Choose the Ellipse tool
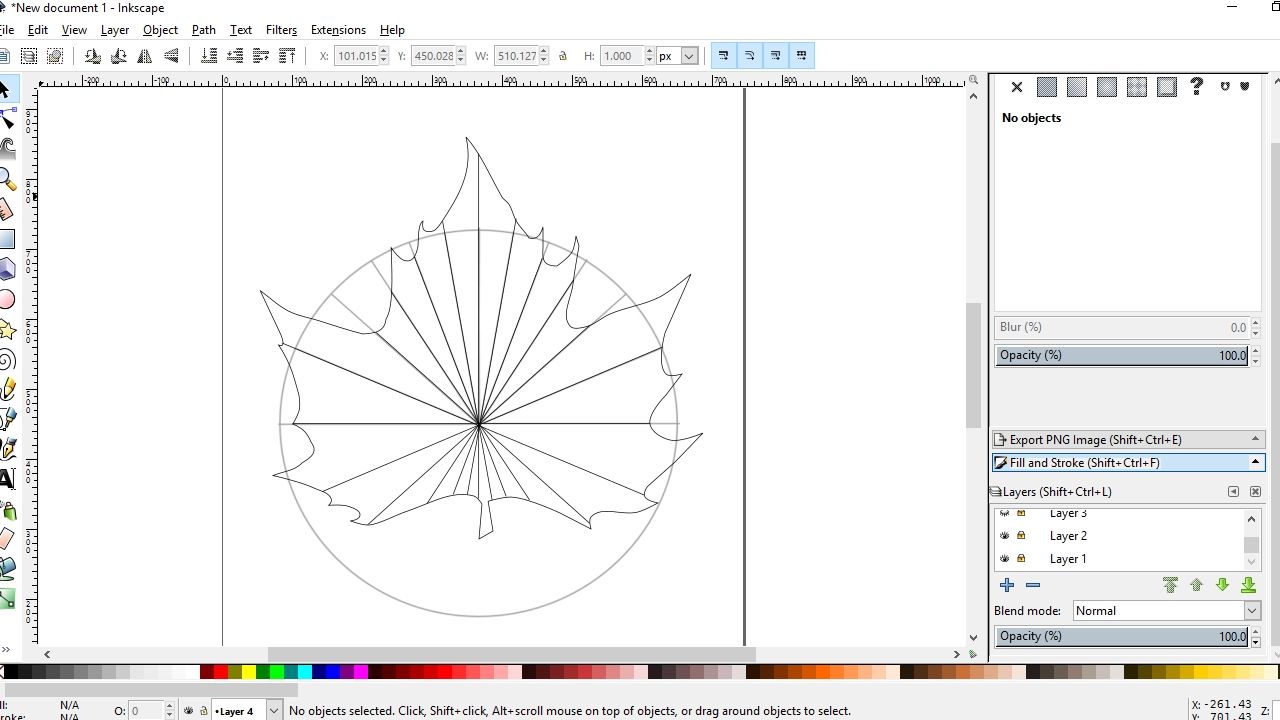1280x720 pixels. click(x=12, y=300)
